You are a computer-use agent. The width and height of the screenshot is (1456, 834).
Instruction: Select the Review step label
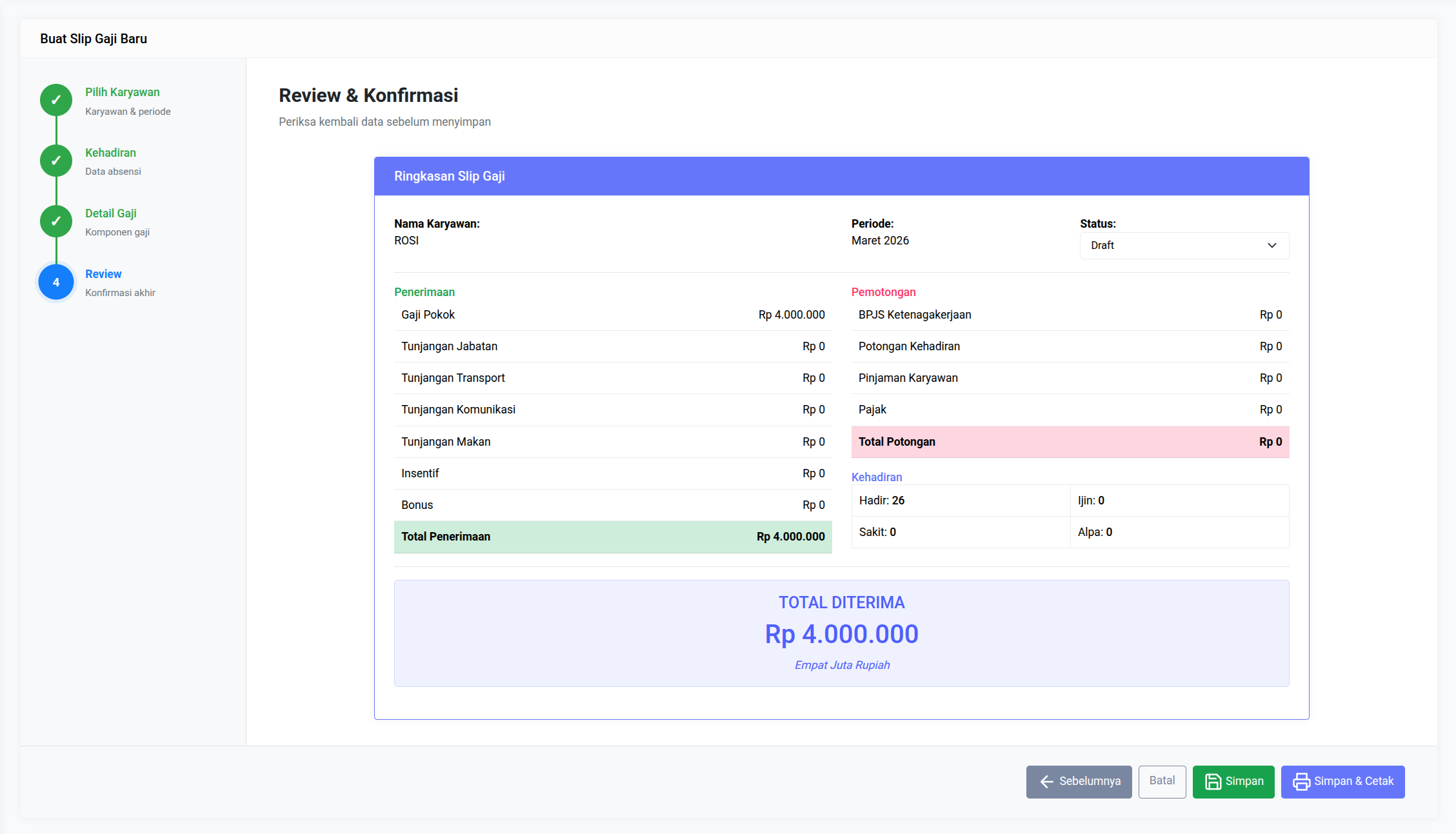pos(103,274)
